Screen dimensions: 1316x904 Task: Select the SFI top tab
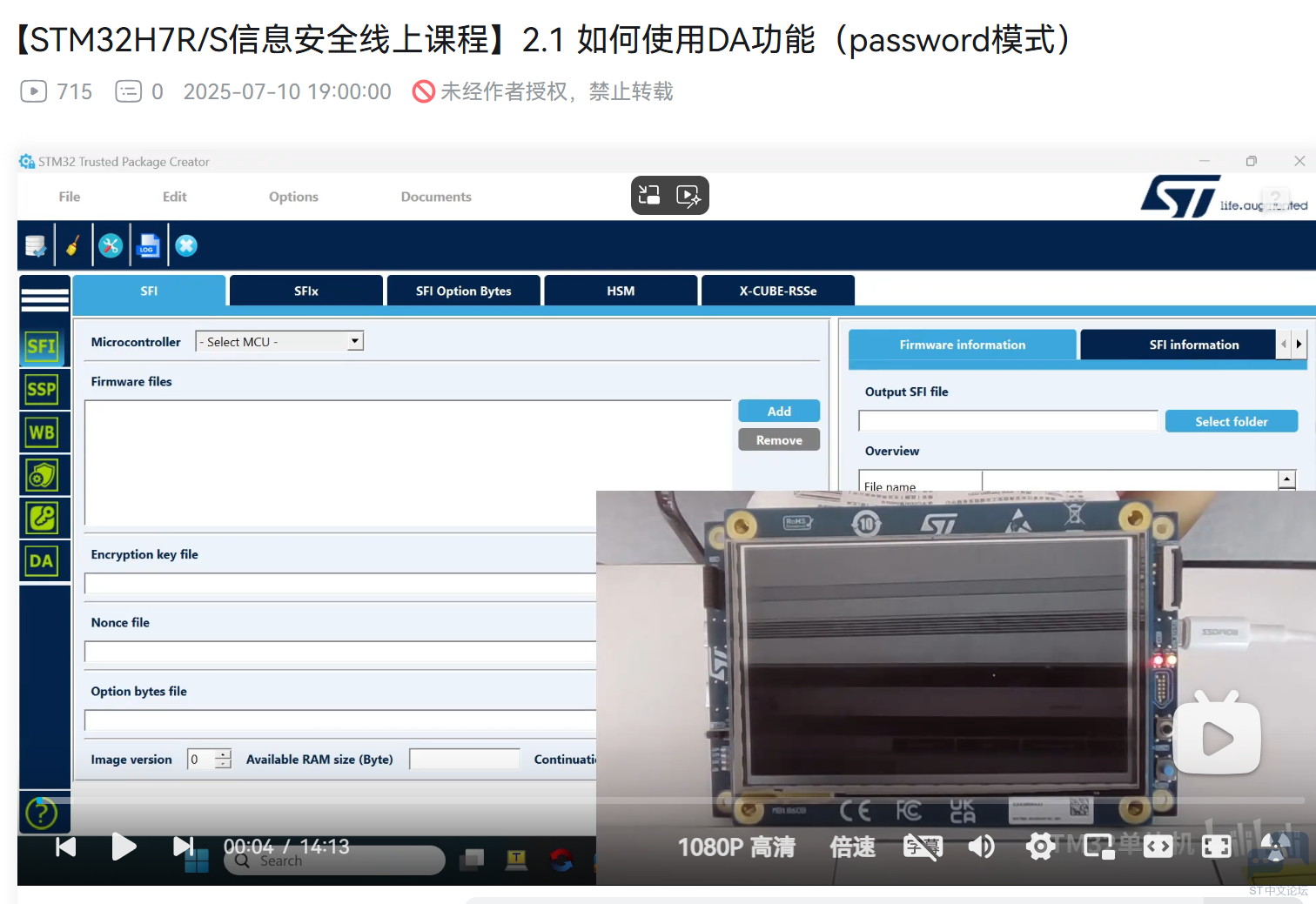(x=150, y=291)
